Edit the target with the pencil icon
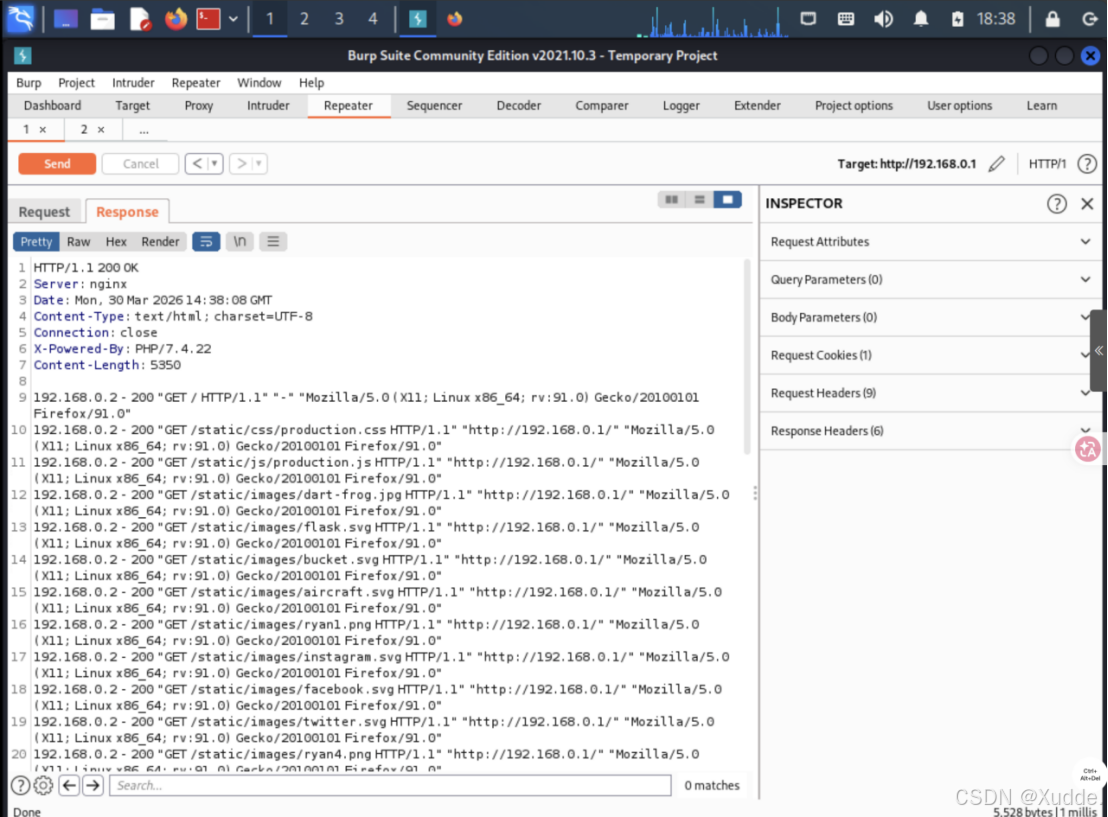This screenshot has height=817, width=1108. click(x=996, y=164)
